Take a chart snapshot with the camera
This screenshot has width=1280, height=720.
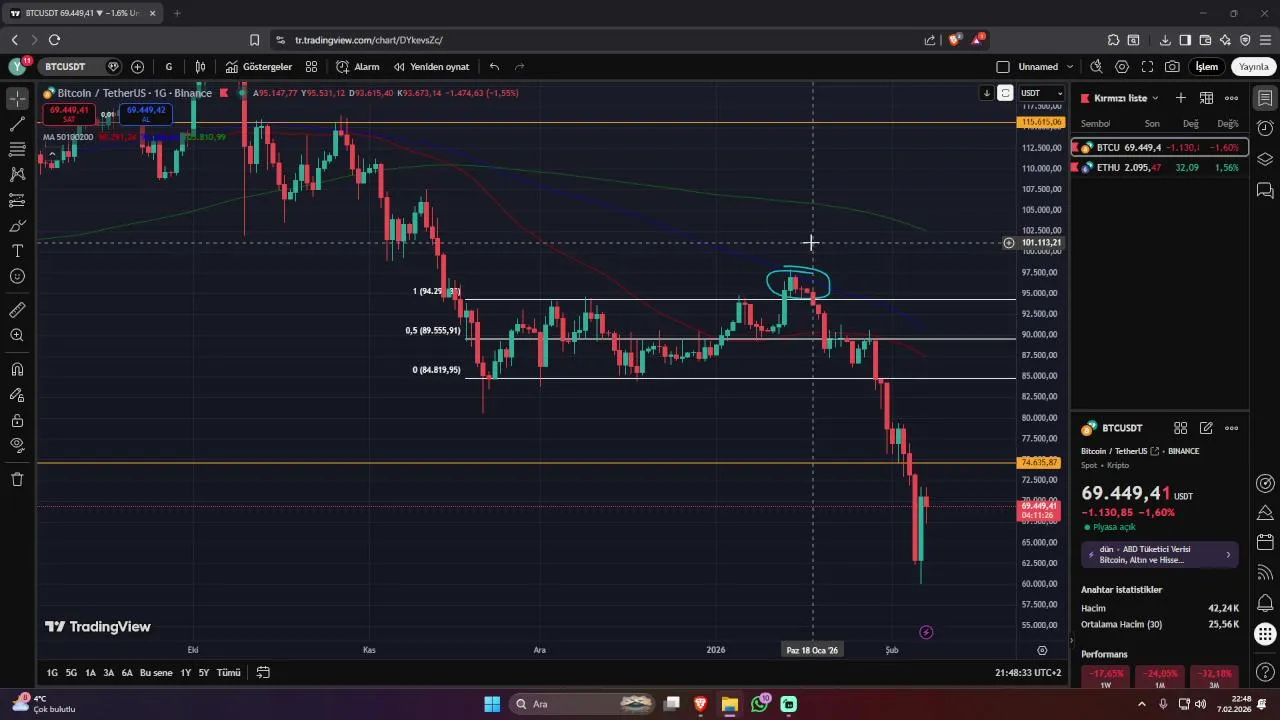pyautogui.click(x=1172, y=67)
